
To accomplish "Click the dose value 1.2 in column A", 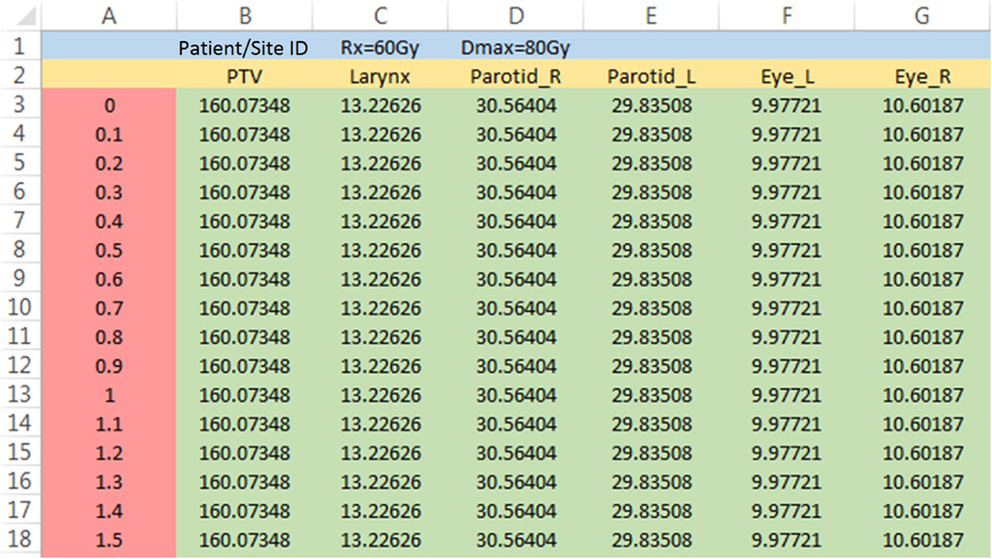I will [x=109, y=453].
